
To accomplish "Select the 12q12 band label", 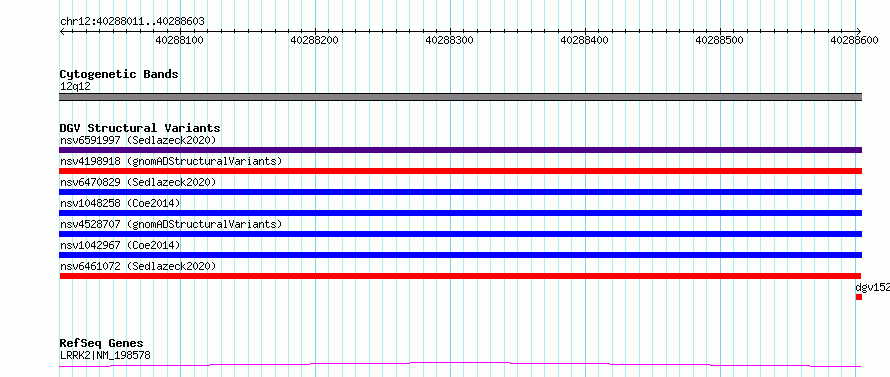I will tap(75, 87).
